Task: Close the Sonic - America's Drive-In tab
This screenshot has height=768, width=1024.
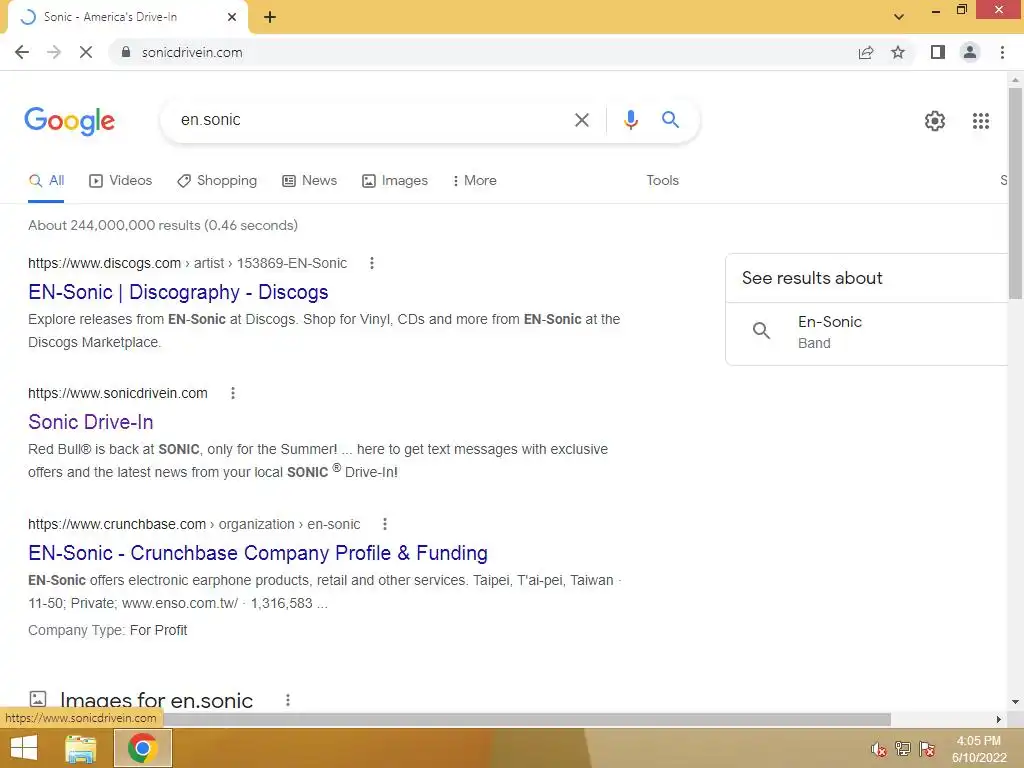Action: [x=232, y=17]
